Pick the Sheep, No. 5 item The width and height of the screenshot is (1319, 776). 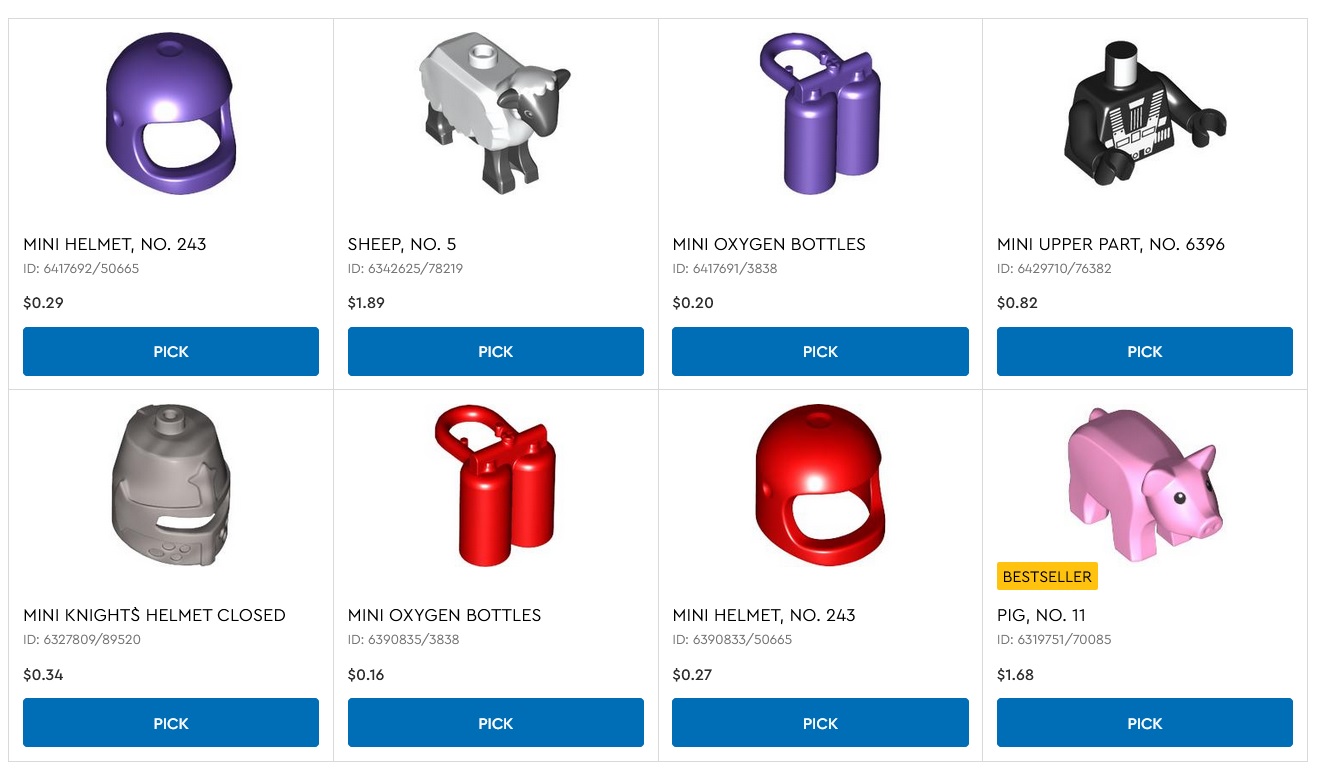[496, 351]
